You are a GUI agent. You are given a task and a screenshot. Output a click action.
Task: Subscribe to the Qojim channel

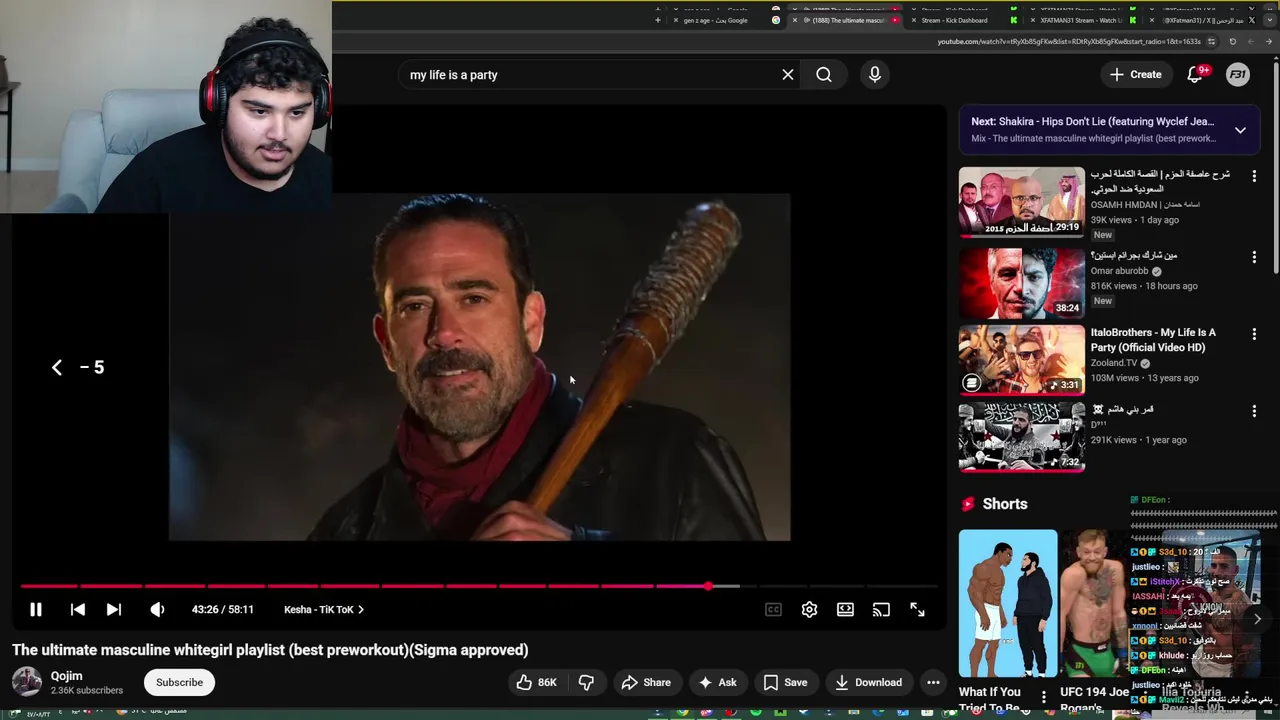pyautogui.click(x=179, y=682)
